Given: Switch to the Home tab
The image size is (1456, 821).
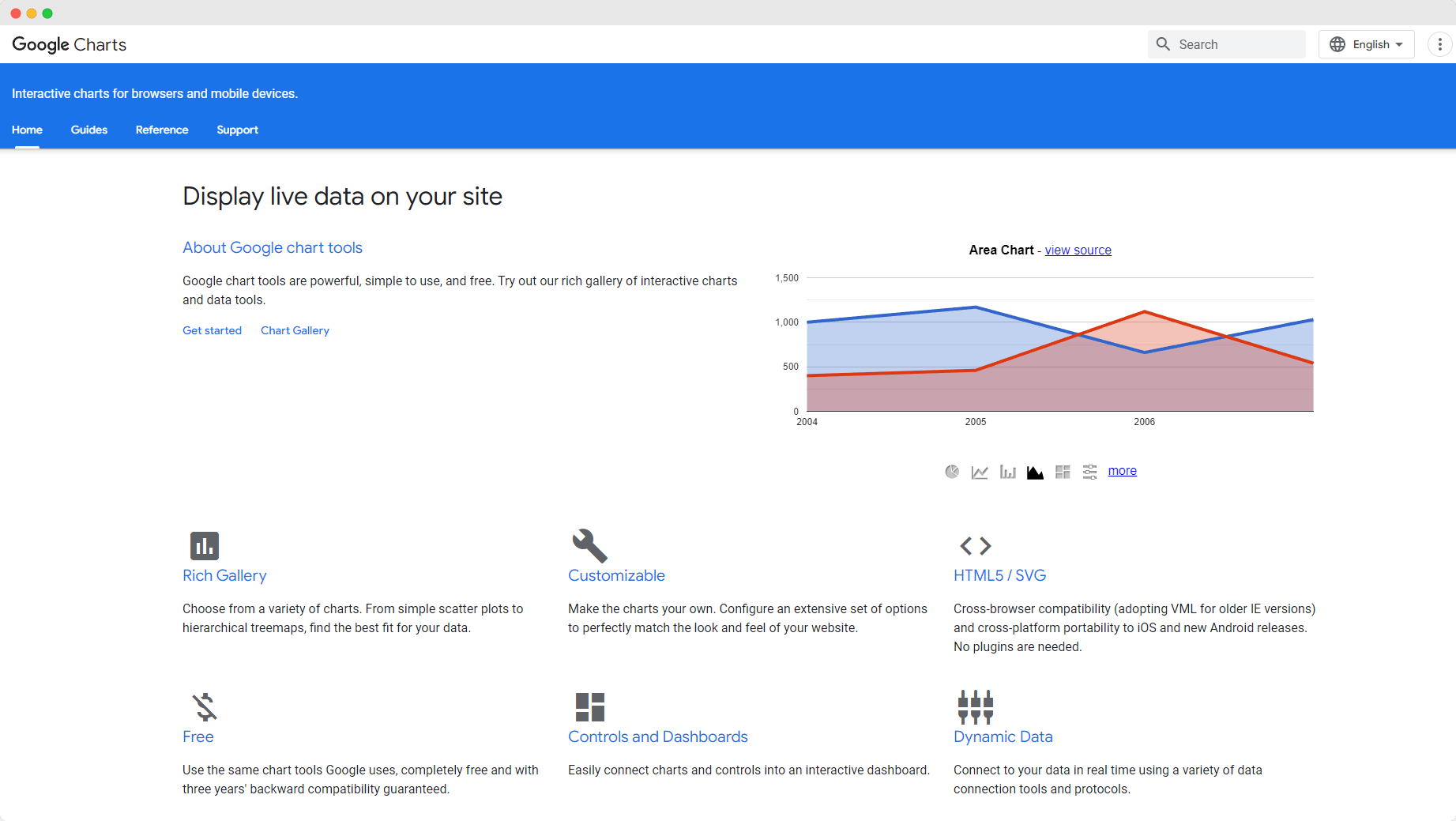Looking at the screenshot, I should click(27, 130).
